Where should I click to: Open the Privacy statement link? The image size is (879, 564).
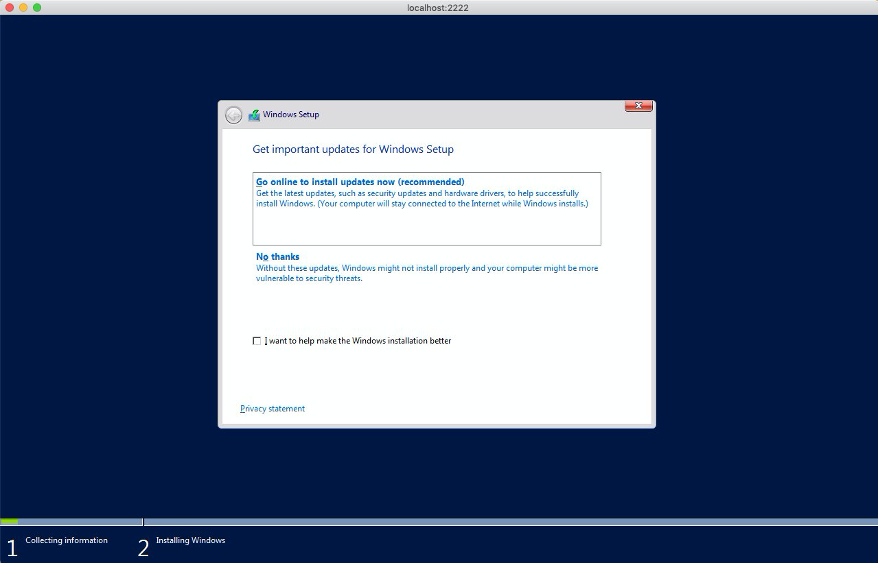pos(272,409)
